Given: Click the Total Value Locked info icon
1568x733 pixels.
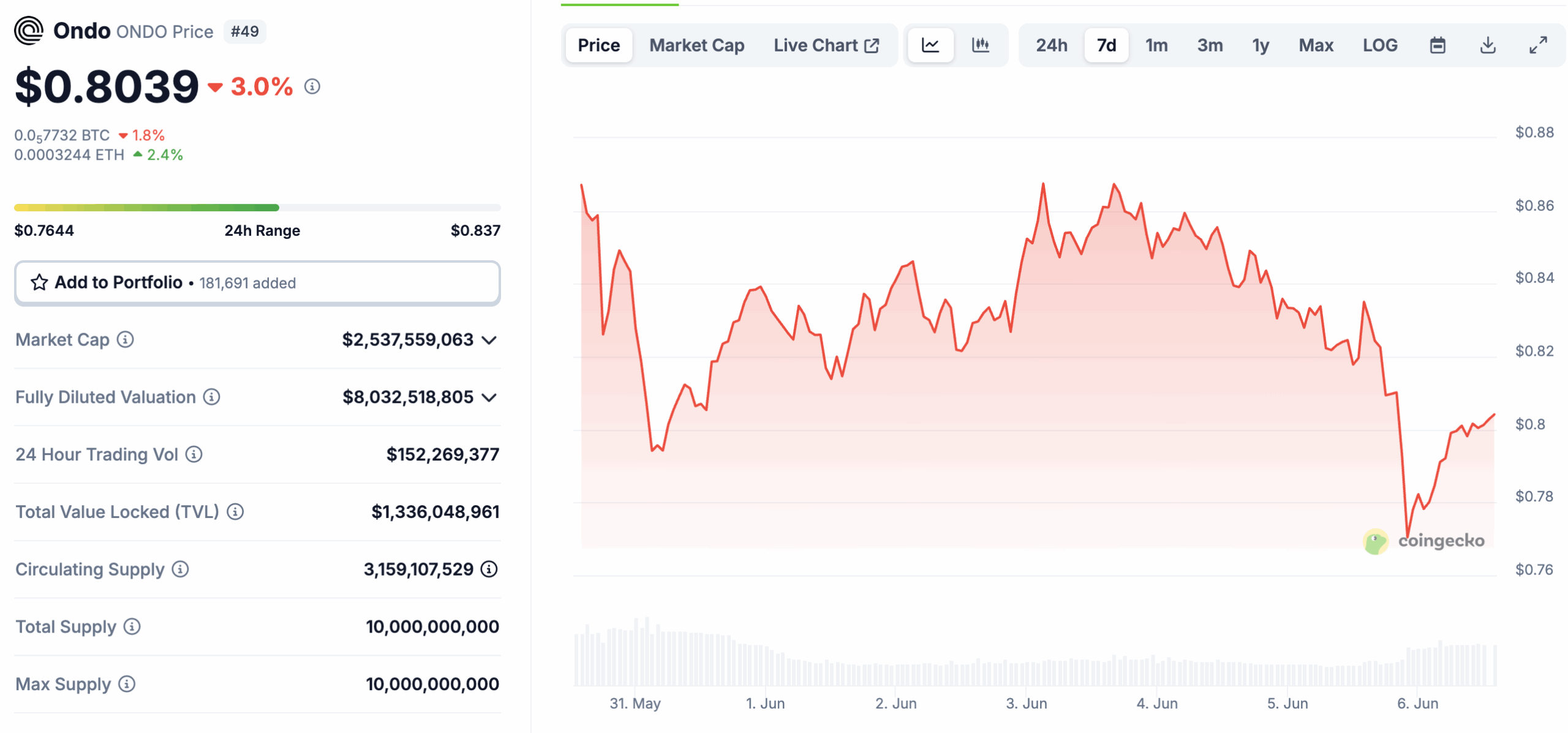Looking at the screenshot, I should (235, 513).
